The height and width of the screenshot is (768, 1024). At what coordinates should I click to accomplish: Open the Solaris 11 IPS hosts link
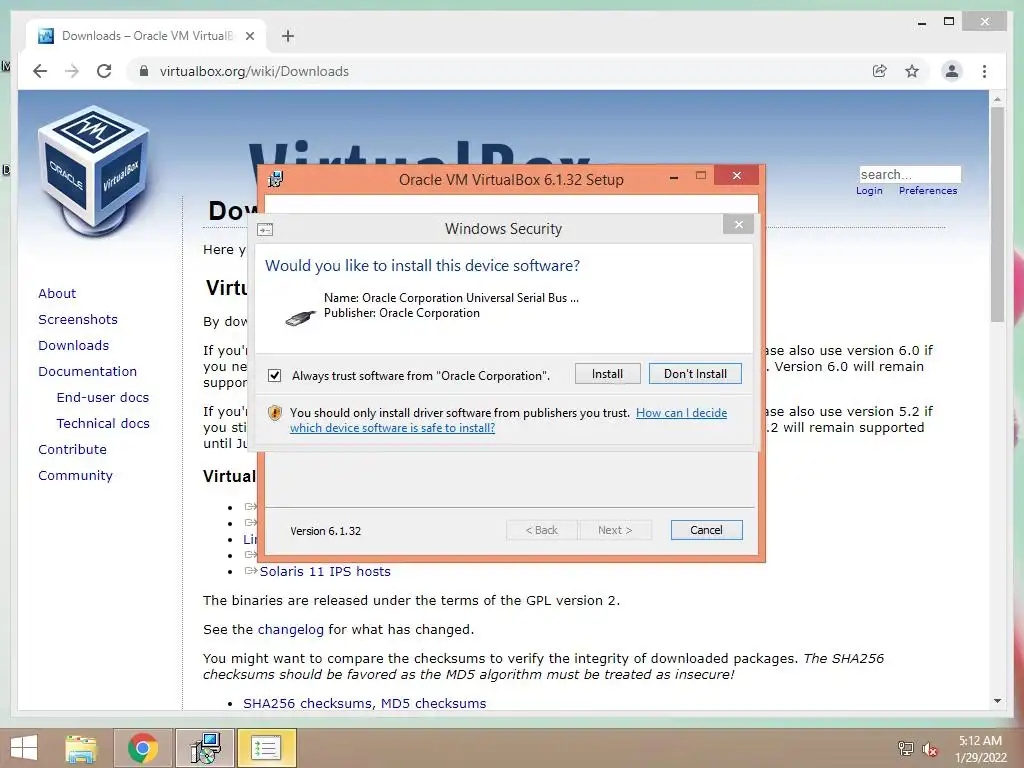325,571
